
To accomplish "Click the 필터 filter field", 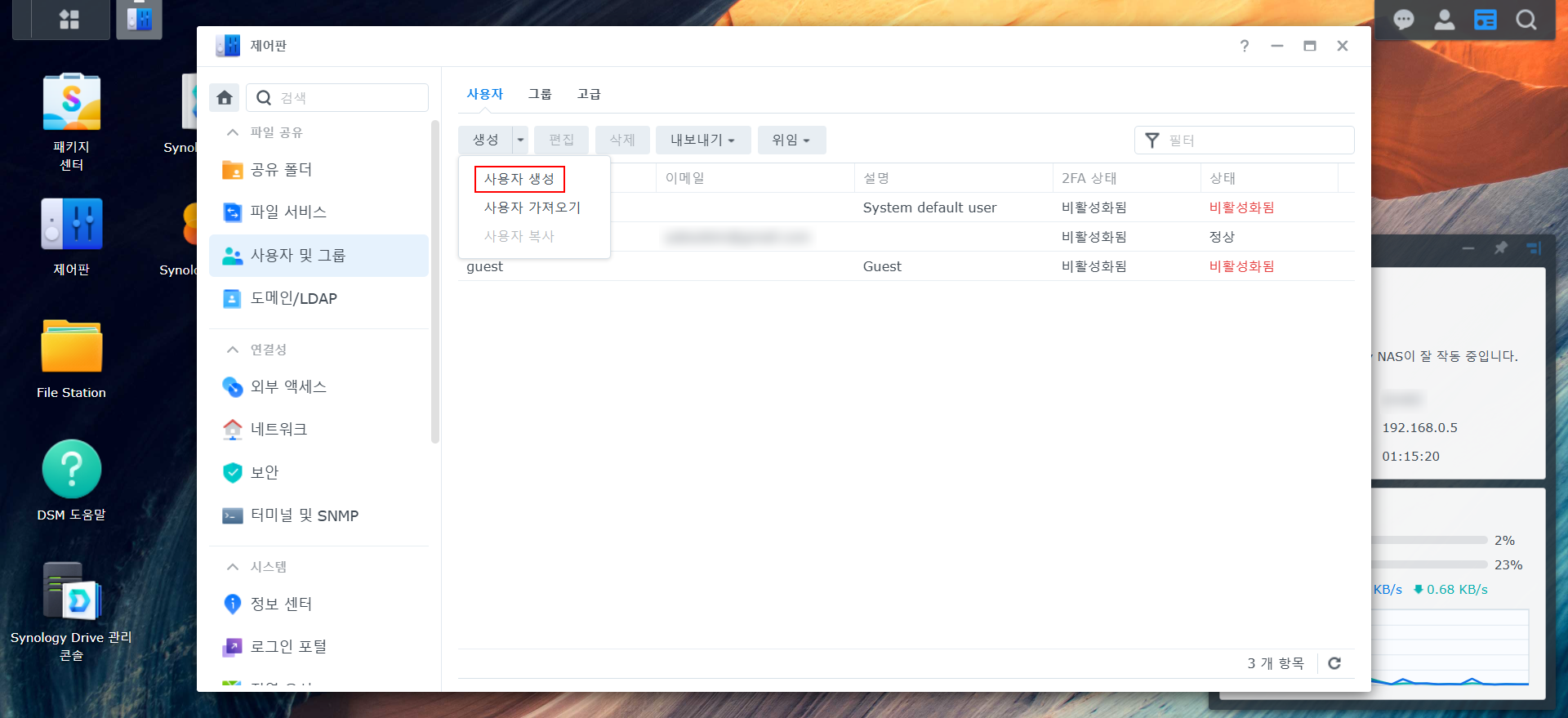I will (x=1245, y=140).
